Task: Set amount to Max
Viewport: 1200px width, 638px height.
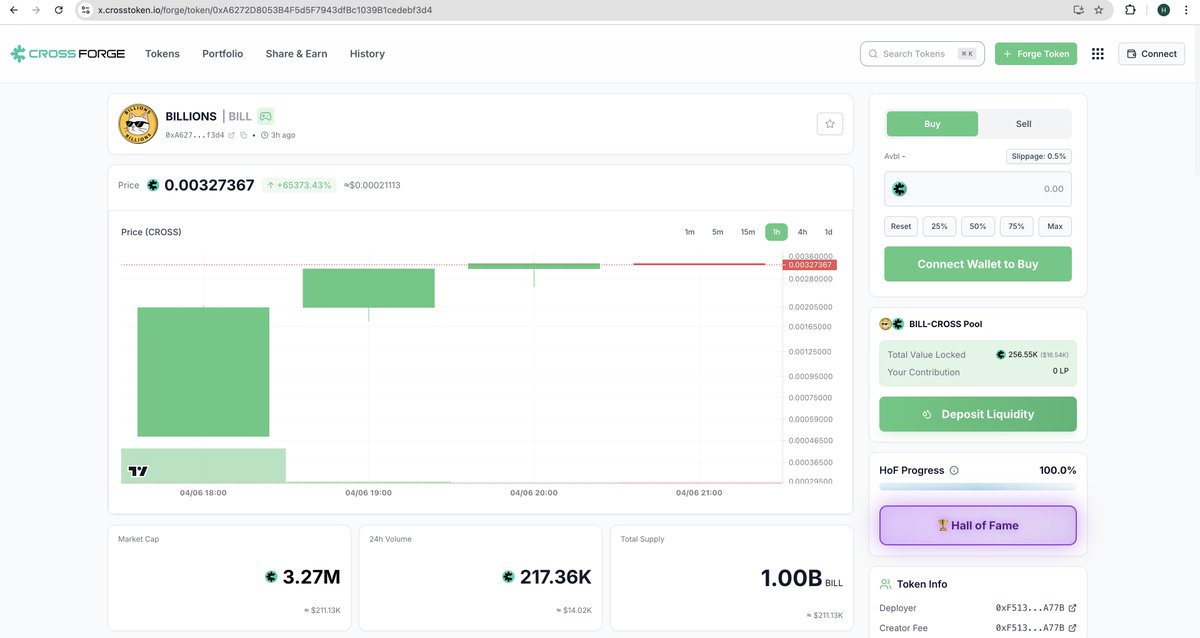Action: pyautogui.click(x=1055, y=226)
